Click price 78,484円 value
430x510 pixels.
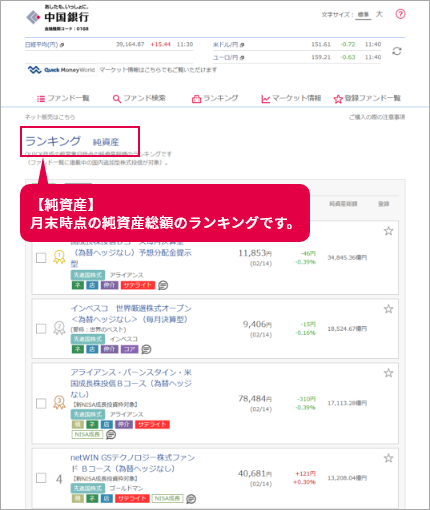point(255,399)
